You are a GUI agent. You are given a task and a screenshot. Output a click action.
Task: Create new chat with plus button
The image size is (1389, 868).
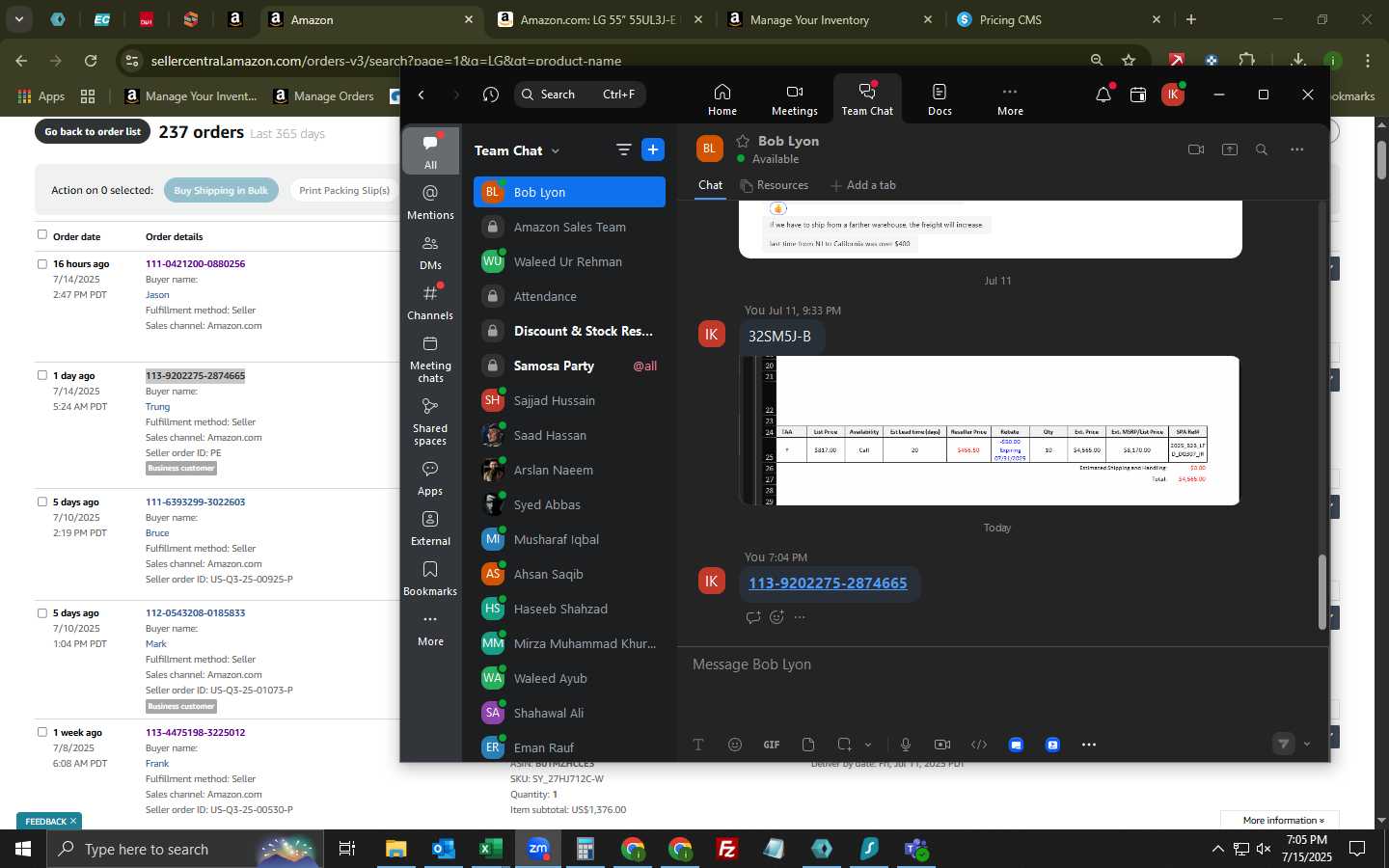click(653, 149)
